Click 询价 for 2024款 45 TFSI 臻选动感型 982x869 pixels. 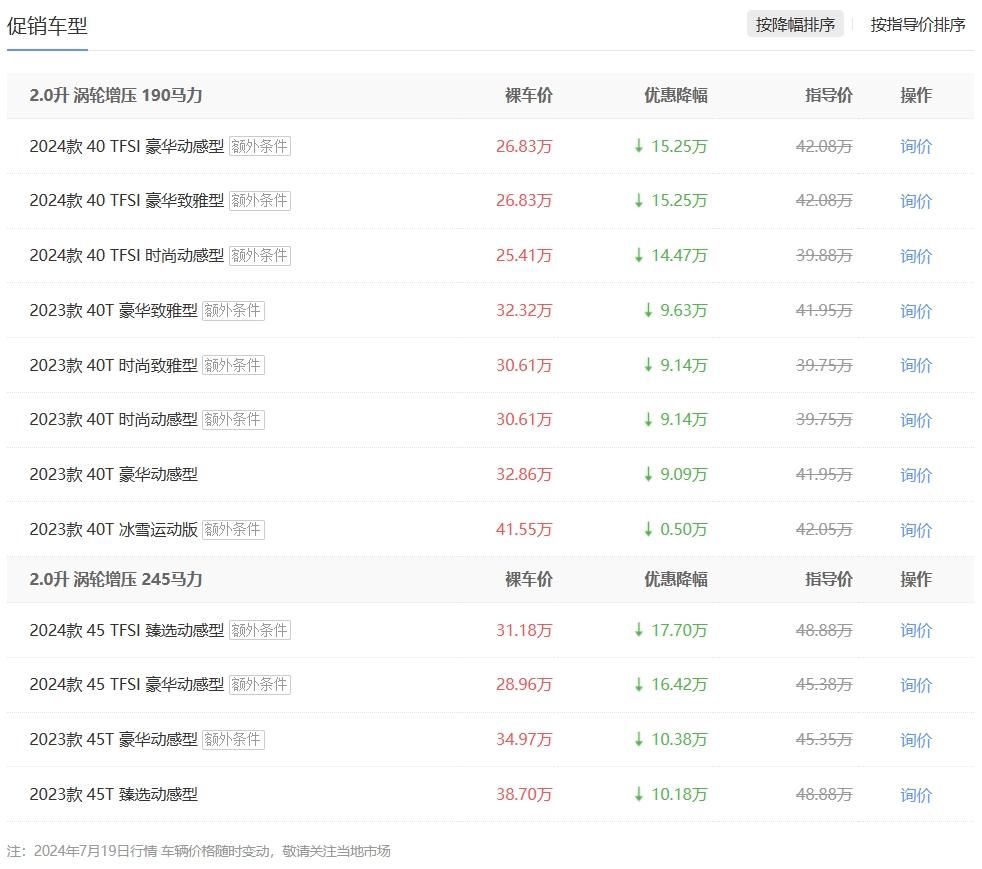pyautogui.click(x=915, y=630)
